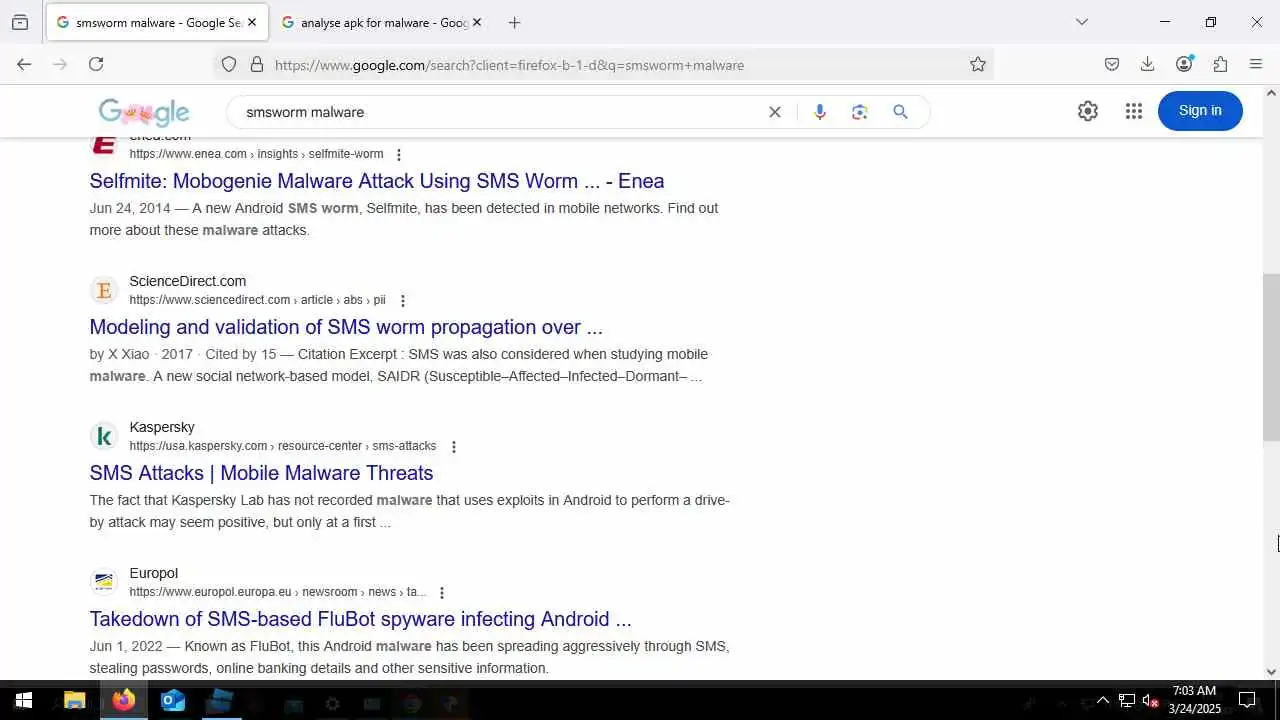Click Europol site favicon
The image size is (1280, 720).
coord(104,583)
